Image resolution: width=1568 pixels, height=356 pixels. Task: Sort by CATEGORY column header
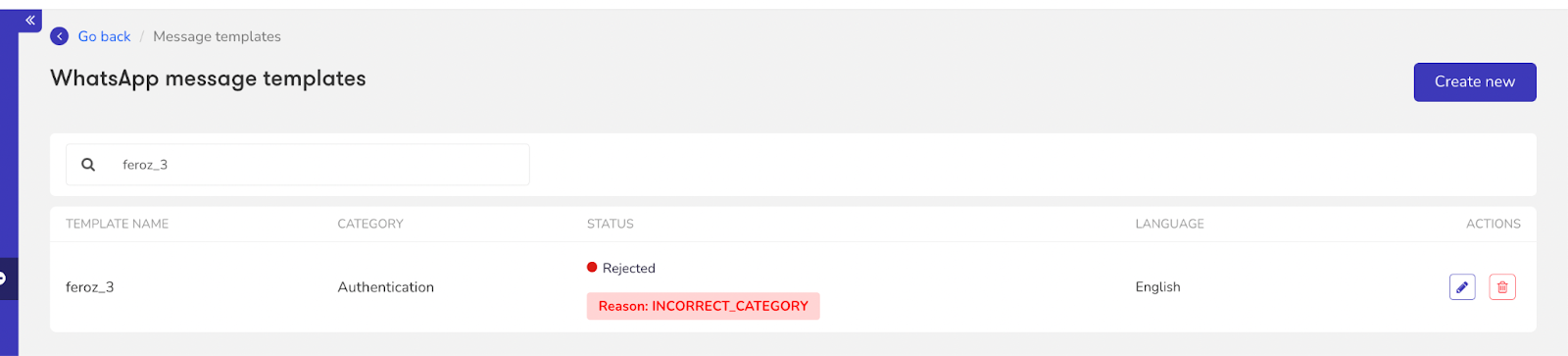click(x=370, y=224)
